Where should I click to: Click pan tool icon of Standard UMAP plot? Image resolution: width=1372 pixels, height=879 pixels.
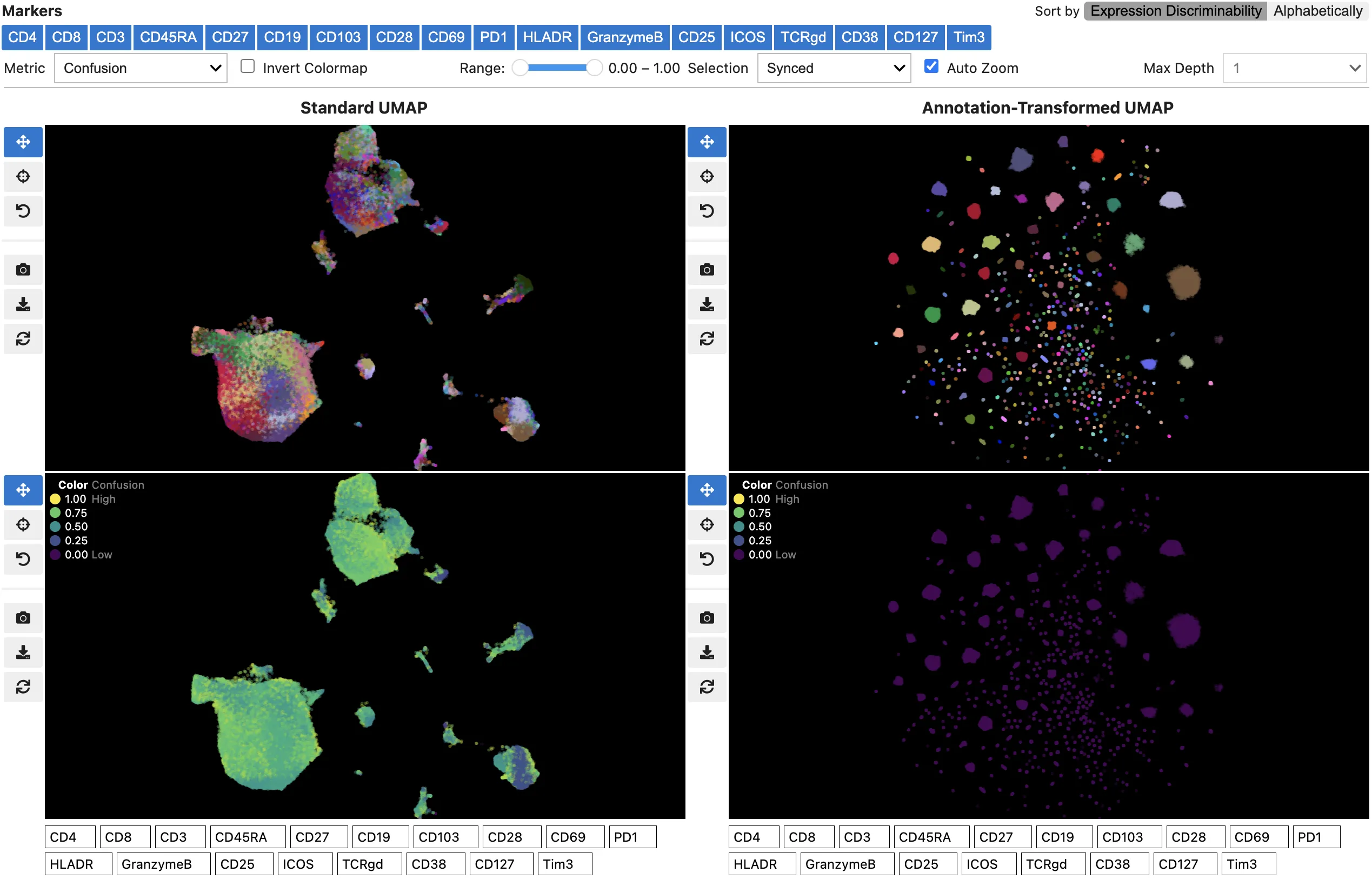point(23,142)
